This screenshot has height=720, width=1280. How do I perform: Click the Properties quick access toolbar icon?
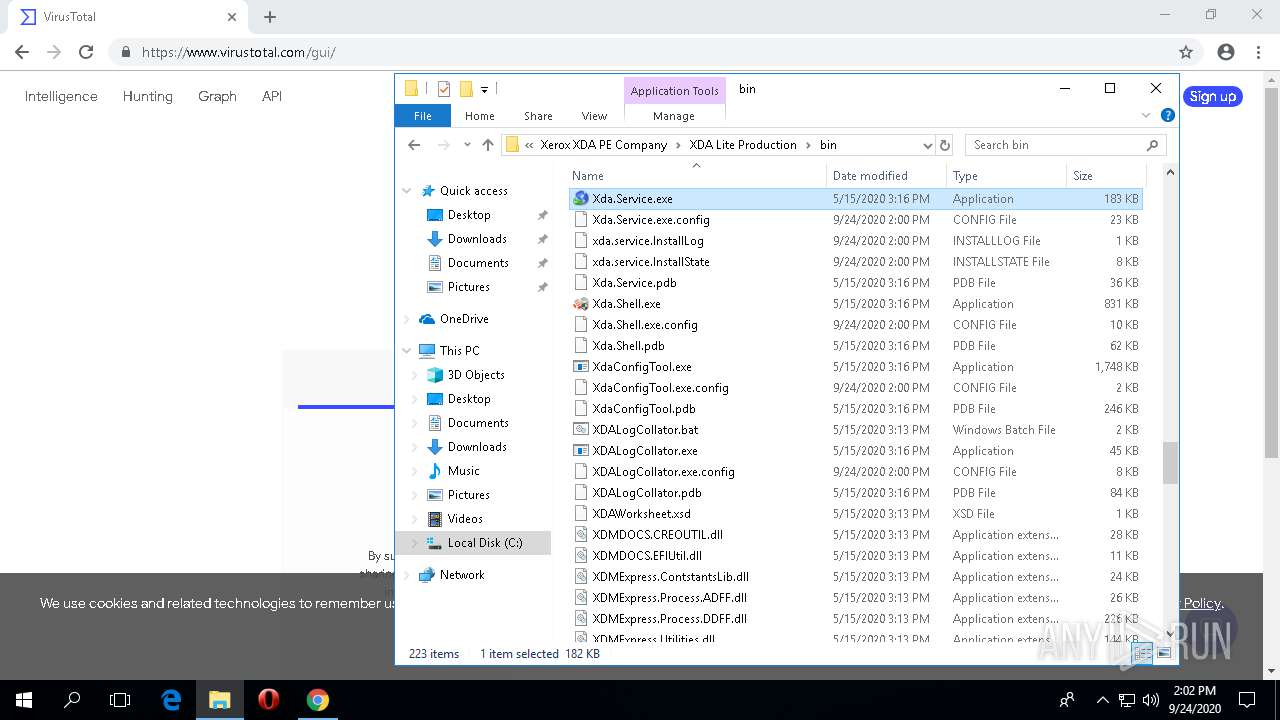(444, 89)
